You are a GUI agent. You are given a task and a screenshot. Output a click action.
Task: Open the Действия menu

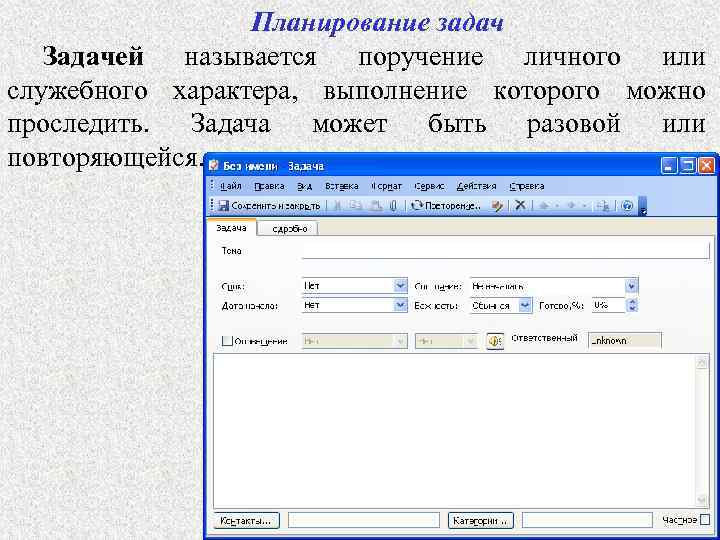pyautogui.click(x=477, y=186)
